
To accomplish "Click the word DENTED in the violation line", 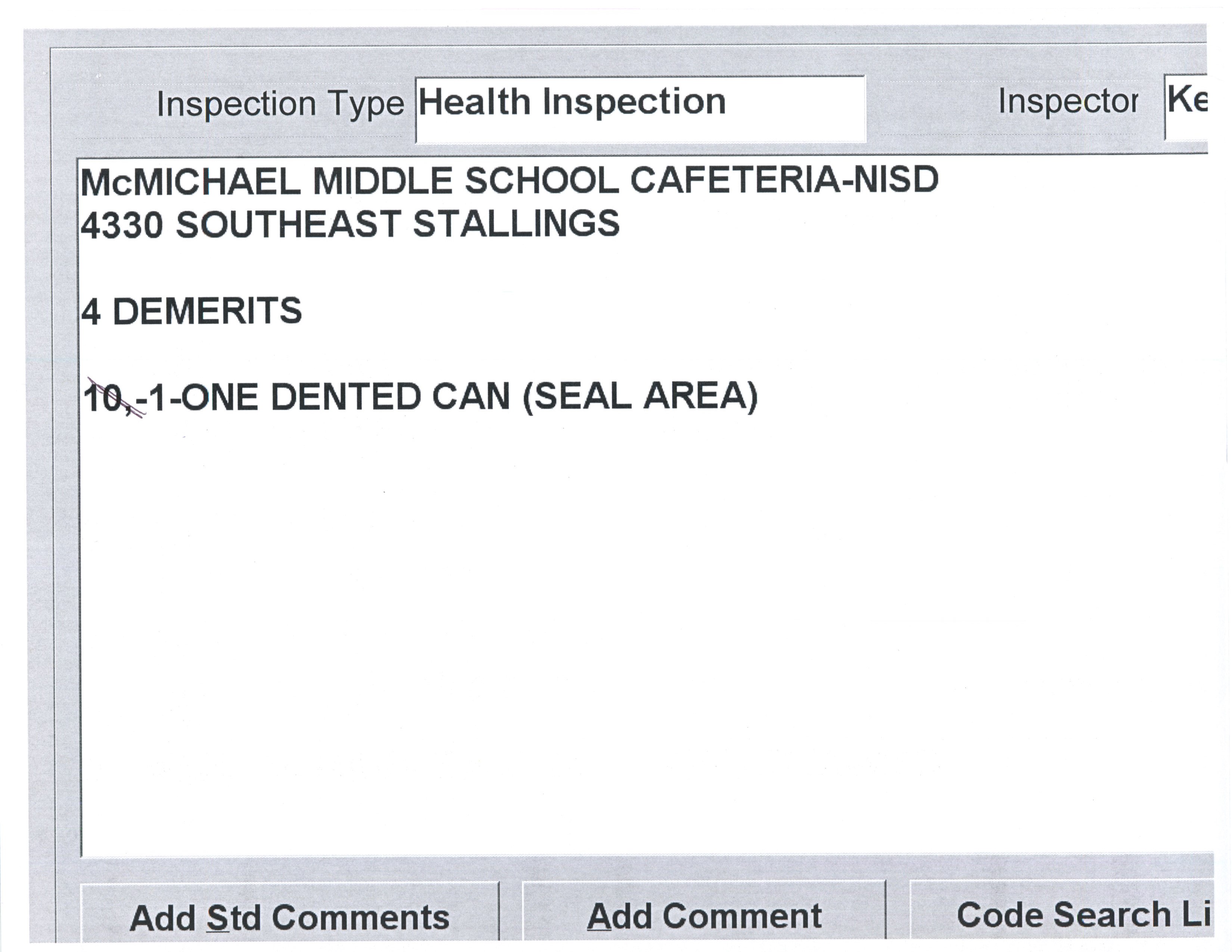I will pos(346,396).
